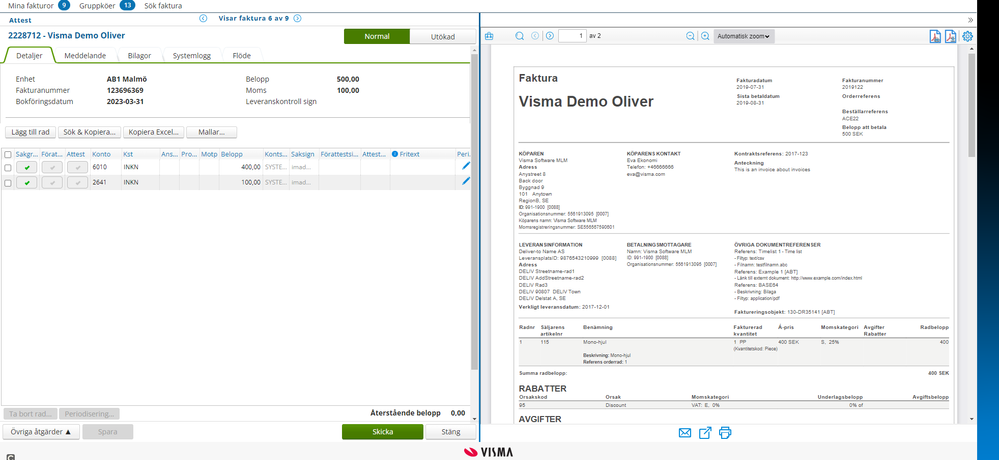Open the 'Mallar...' templates button
The height and width of the screenshot is (460, 999).
coord(212,133)
